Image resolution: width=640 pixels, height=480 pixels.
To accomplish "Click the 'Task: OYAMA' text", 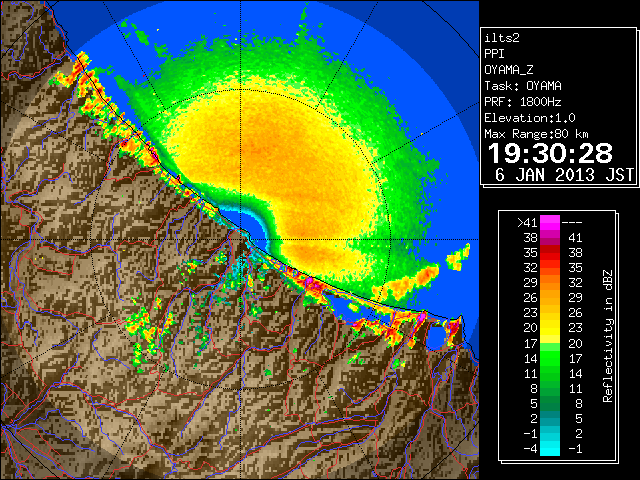I will (x=523, y=86).
